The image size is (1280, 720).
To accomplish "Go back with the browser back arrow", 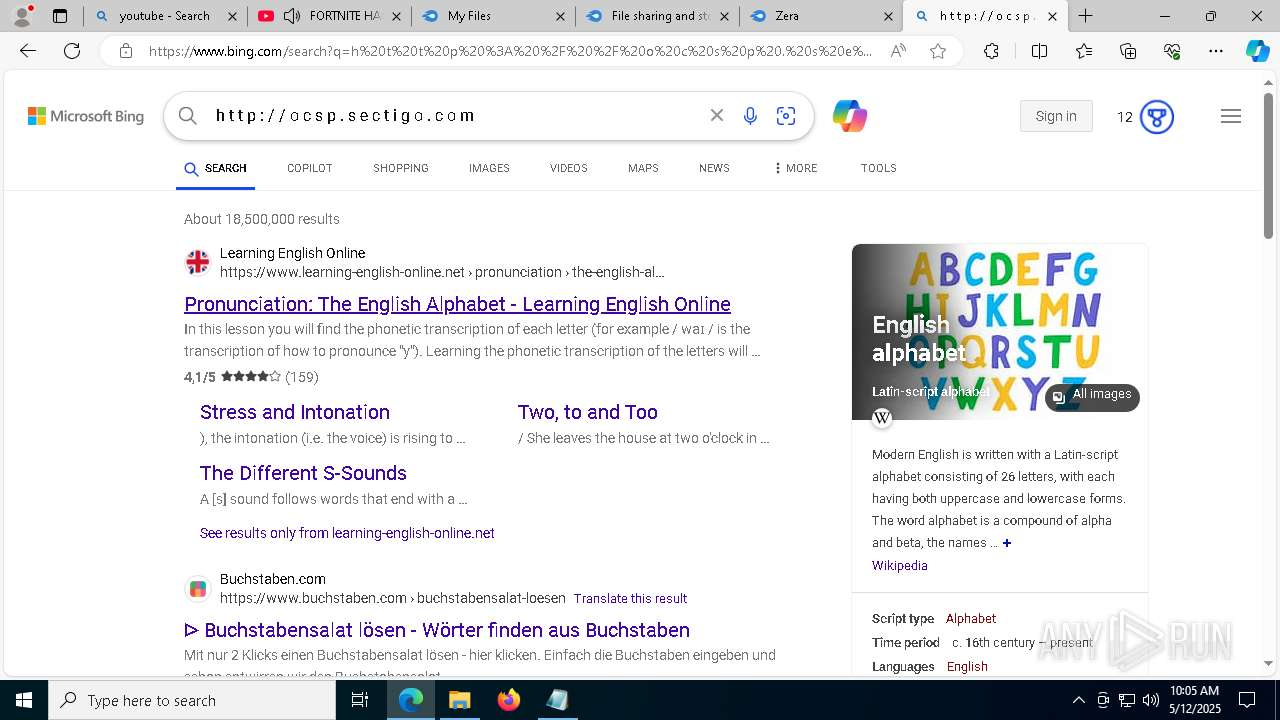I will pos(28,51).
